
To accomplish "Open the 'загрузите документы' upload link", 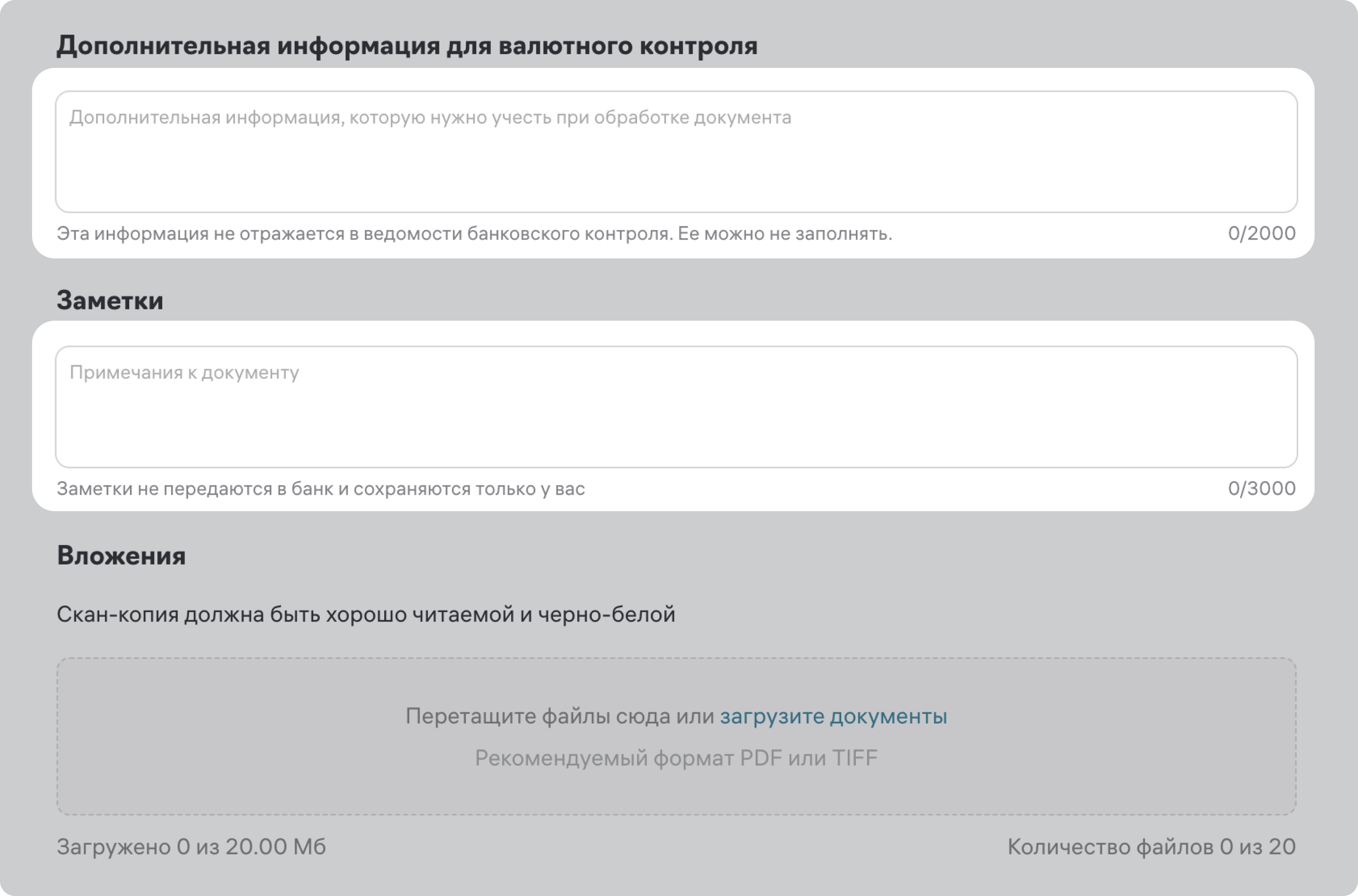I will point(833,716).
